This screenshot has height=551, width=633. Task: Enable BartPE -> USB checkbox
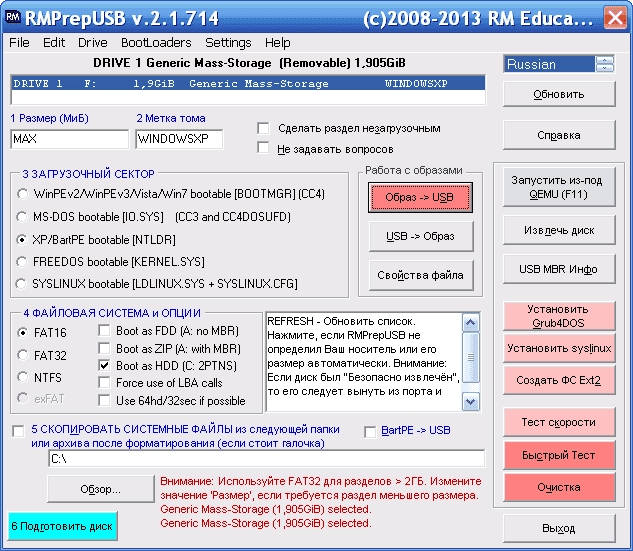coord(370,432)
